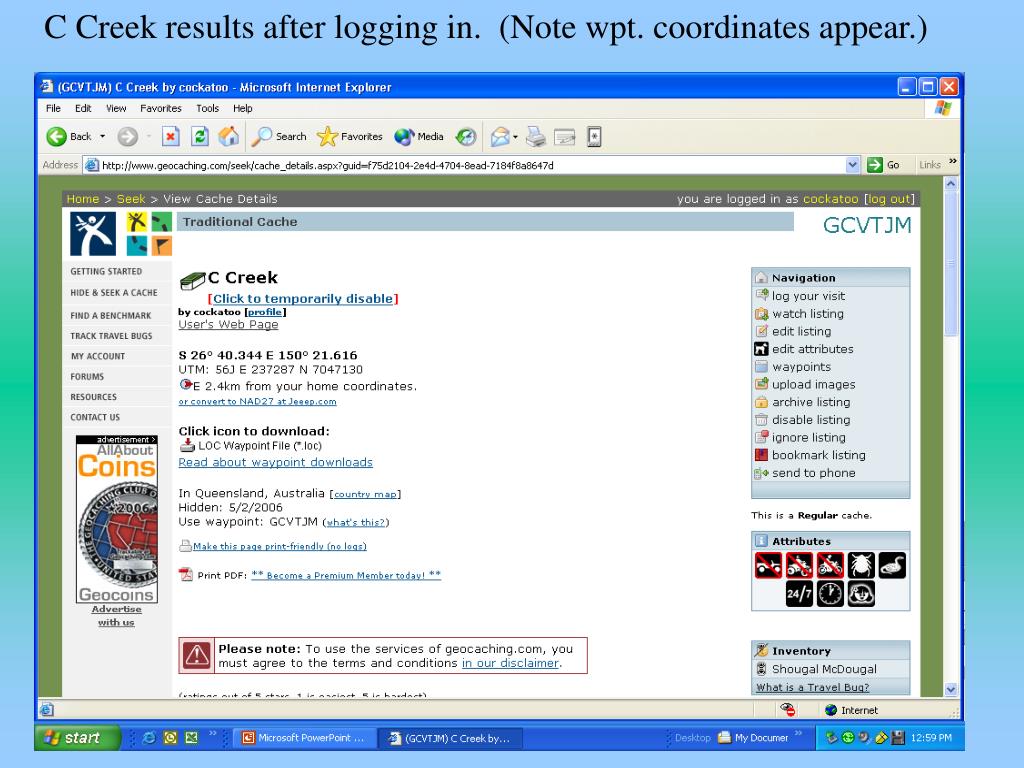The width and height of the screenshot is (1024, 768).
Task: Open the View menu
Action: point(116,108)
